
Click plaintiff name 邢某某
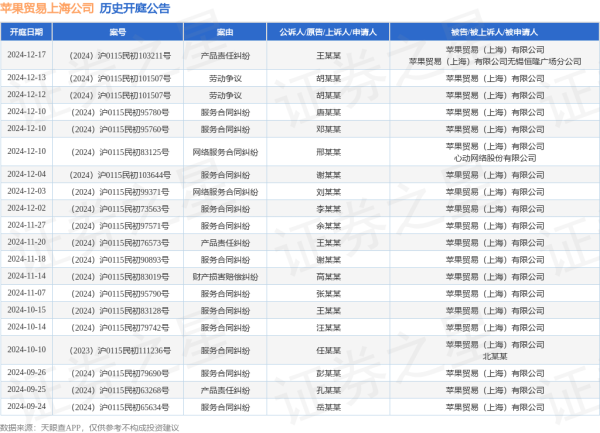(x=328, y=152)
